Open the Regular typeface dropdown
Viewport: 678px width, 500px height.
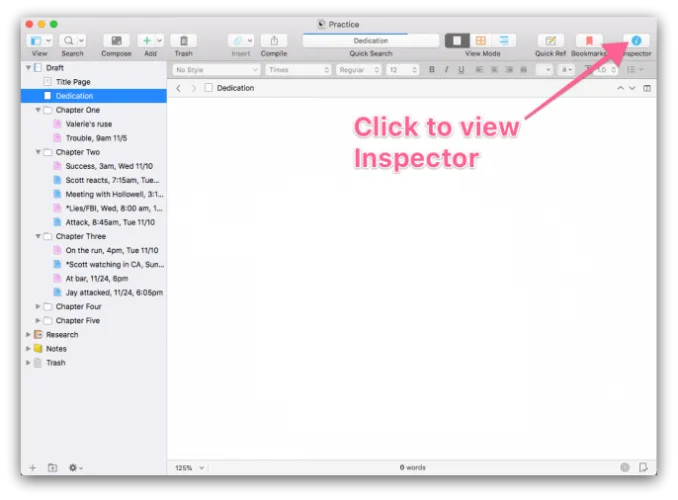click(359, 70)
